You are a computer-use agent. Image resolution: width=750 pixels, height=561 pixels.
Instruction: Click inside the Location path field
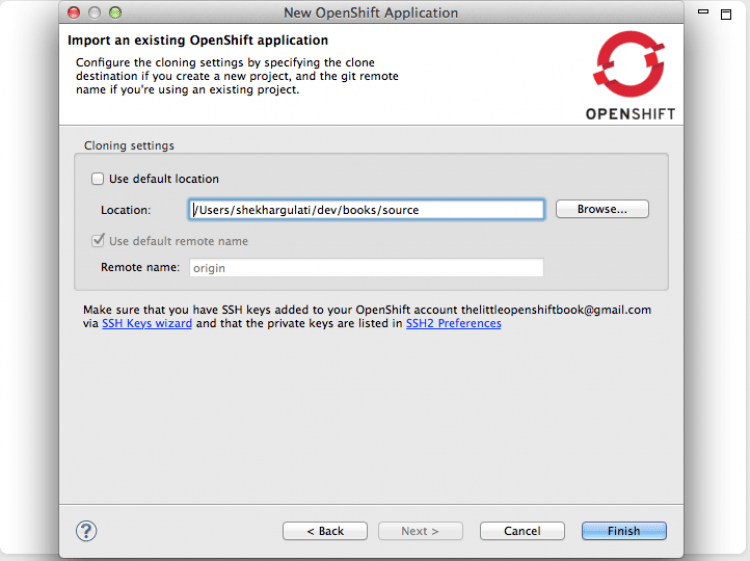coord(366,210)
